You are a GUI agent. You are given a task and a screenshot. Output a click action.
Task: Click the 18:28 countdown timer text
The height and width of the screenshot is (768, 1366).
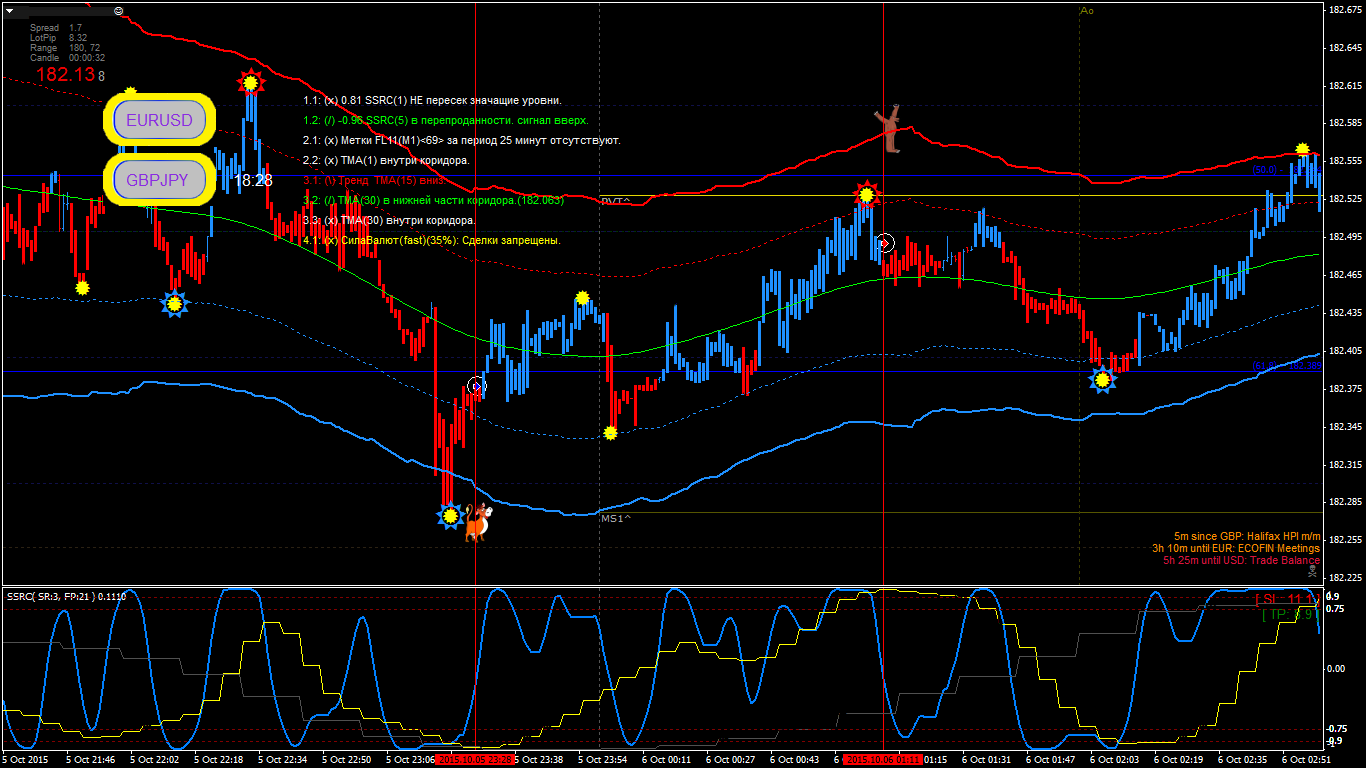(x=253, y=181)
